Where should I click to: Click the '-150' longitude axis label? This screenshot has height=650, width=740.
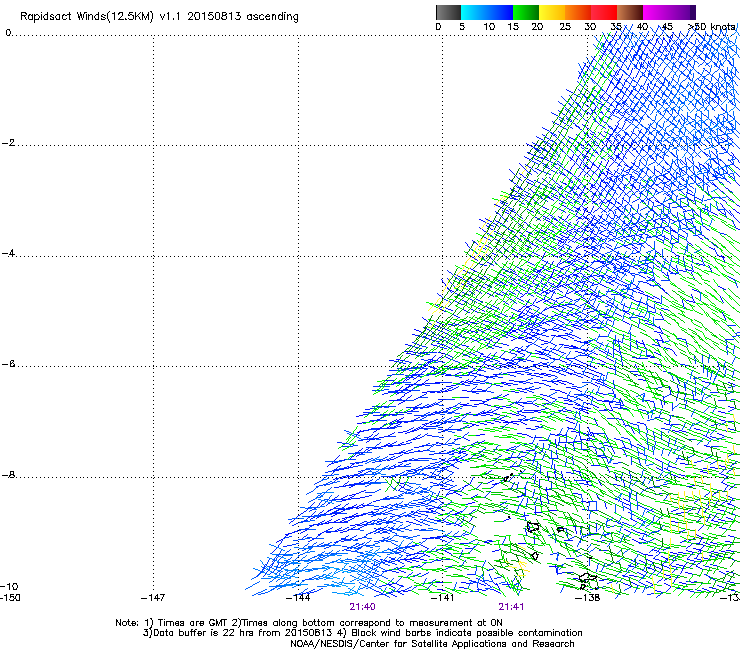tap(10, 598)
